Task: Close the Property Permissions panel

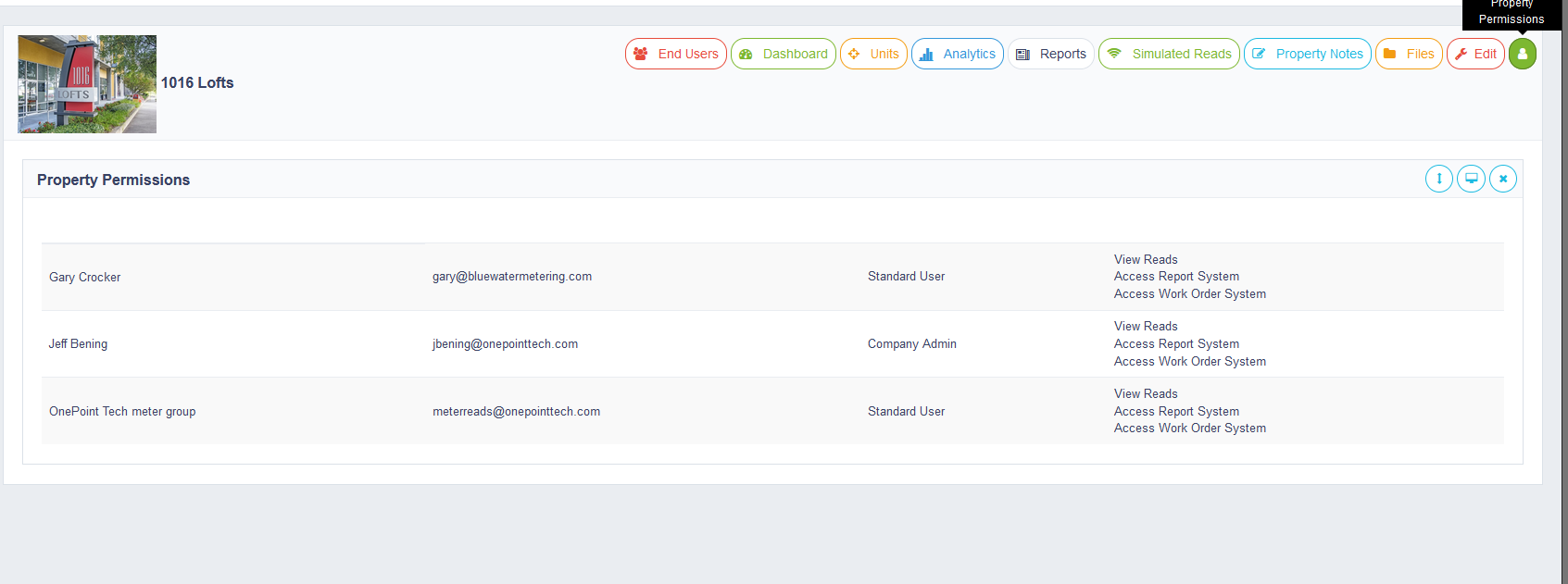Action: coord(1502,179)
